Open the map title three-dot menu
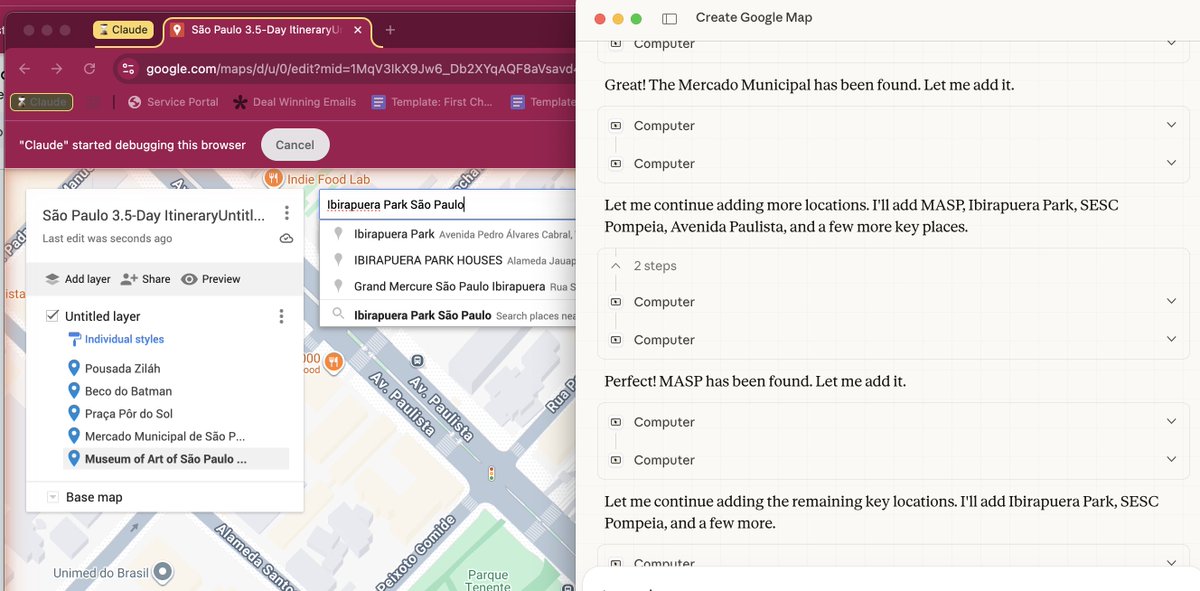 tap(287, 213)
